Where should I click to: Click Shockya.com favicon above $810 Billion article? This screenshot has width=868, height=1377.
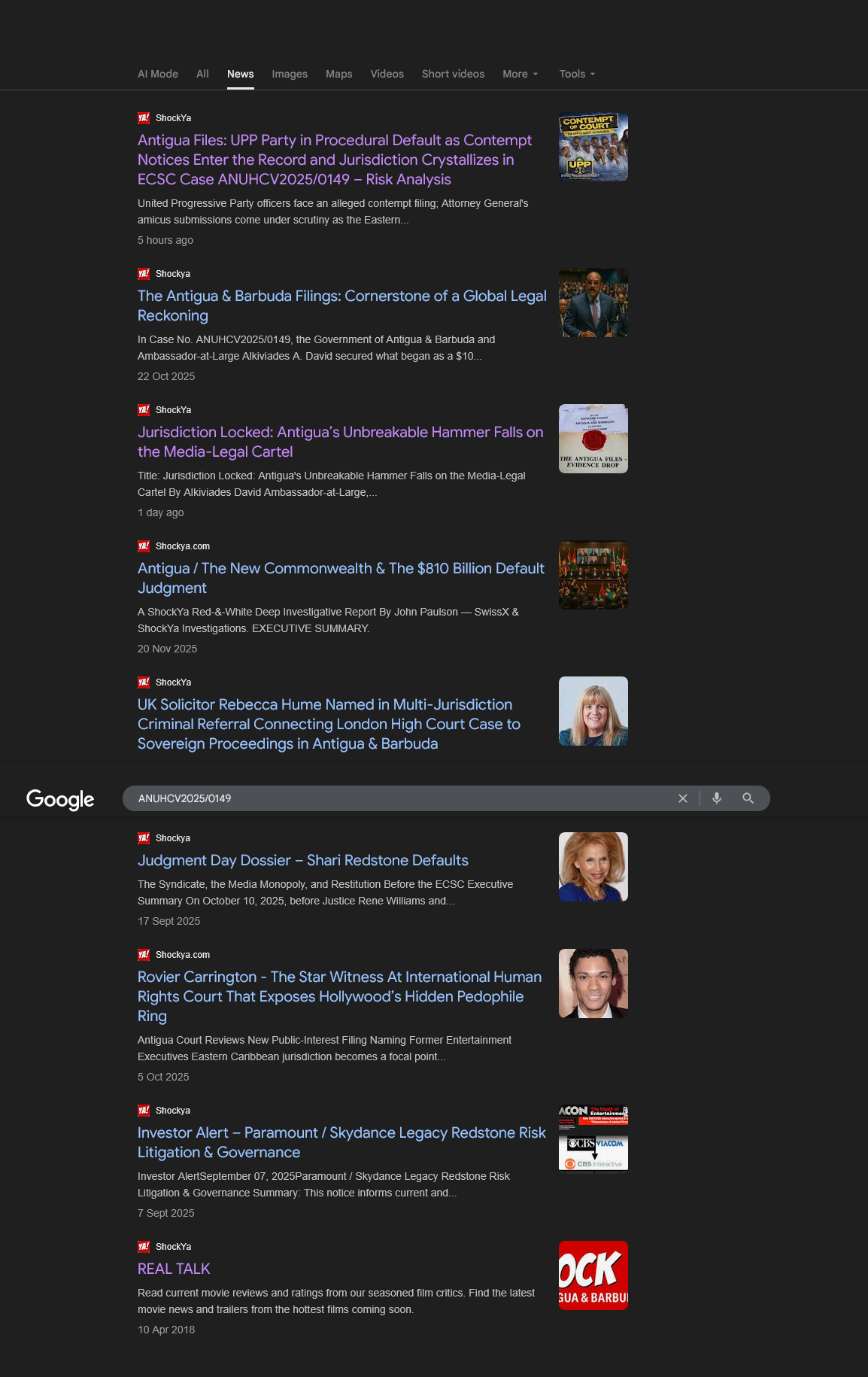(x=144, y=546)
